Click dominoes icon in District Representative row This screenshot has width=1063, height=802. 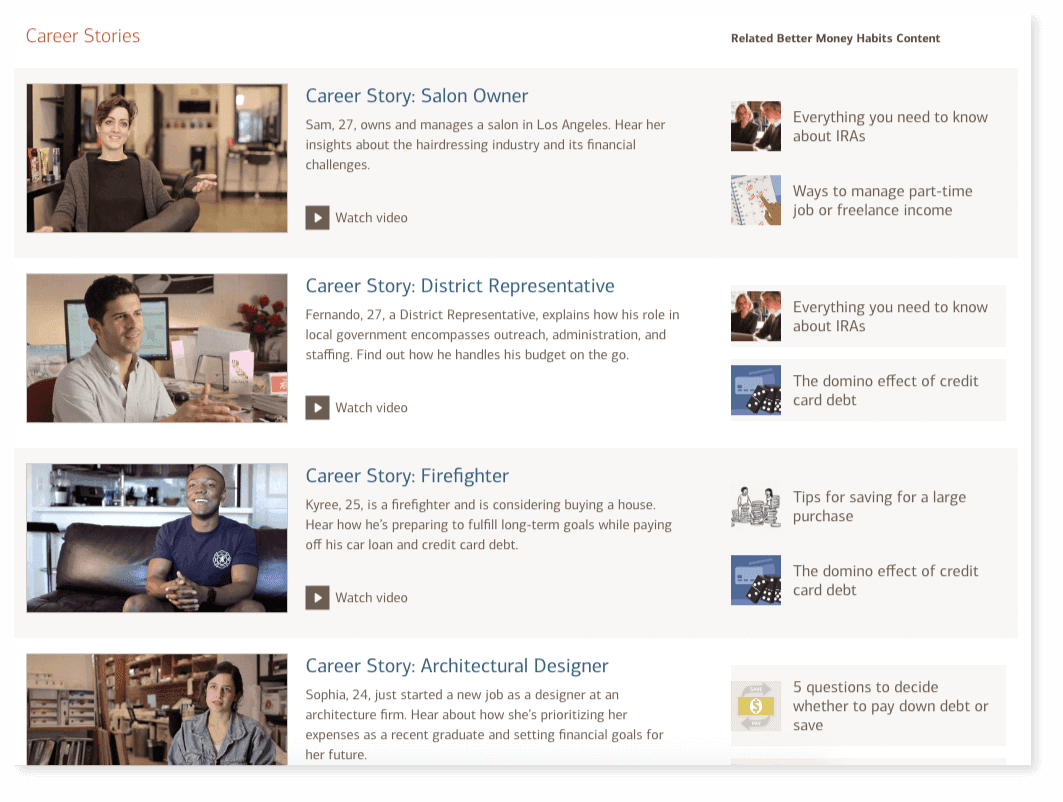[756, 390]
